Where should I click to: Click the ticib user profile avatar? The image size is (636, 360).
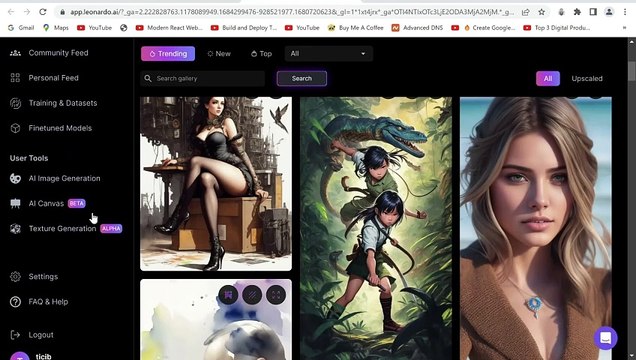(19, 356)
